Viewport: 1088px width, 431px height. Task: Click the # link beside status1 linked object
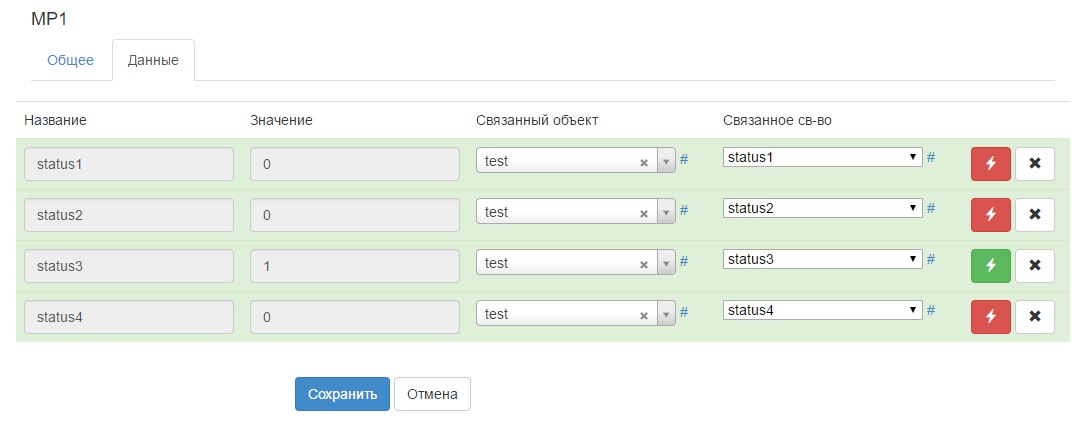point(684,159)
